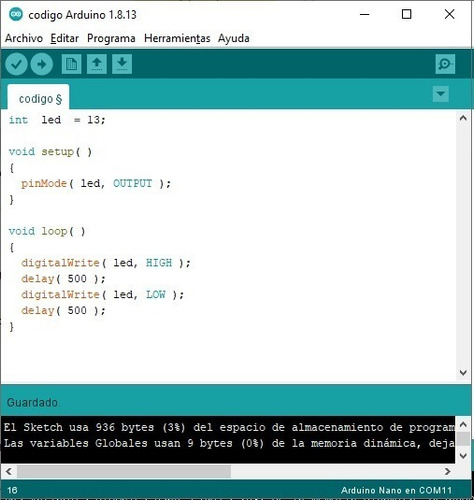
Task: Click the last delay( 500 ) line
Action: coord(63,310)
